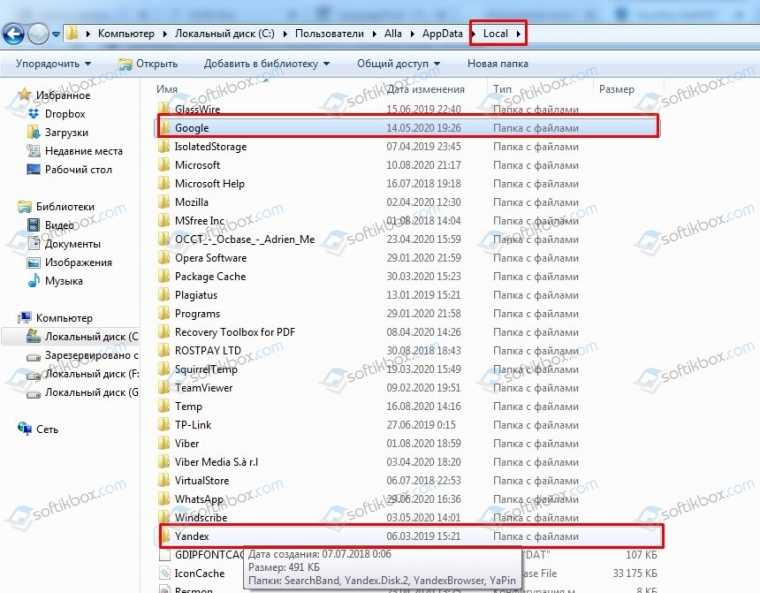Click the MSfree Inc folder icon
The width and height of the screenshot is (760, 593).
tap(164, 221)
